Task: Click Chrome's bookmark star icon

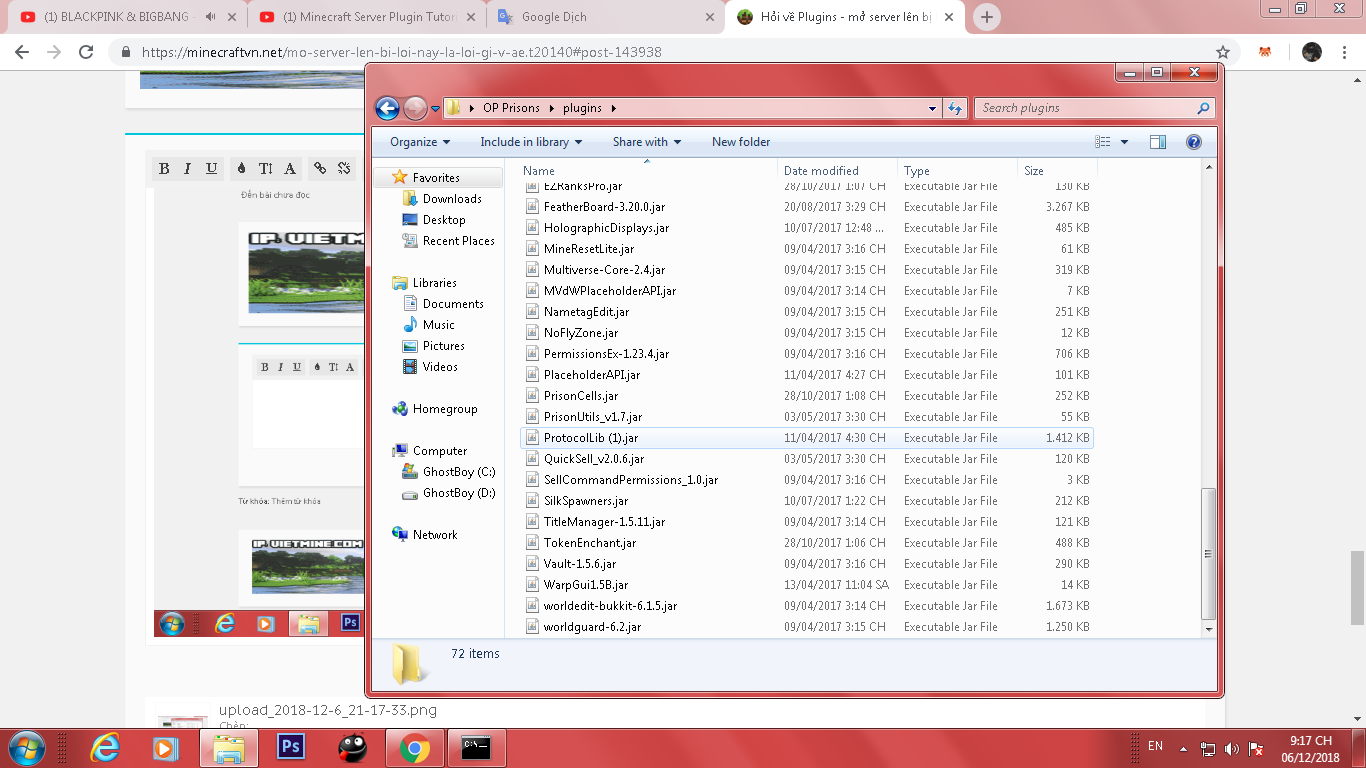Action: pos(1222,52)
